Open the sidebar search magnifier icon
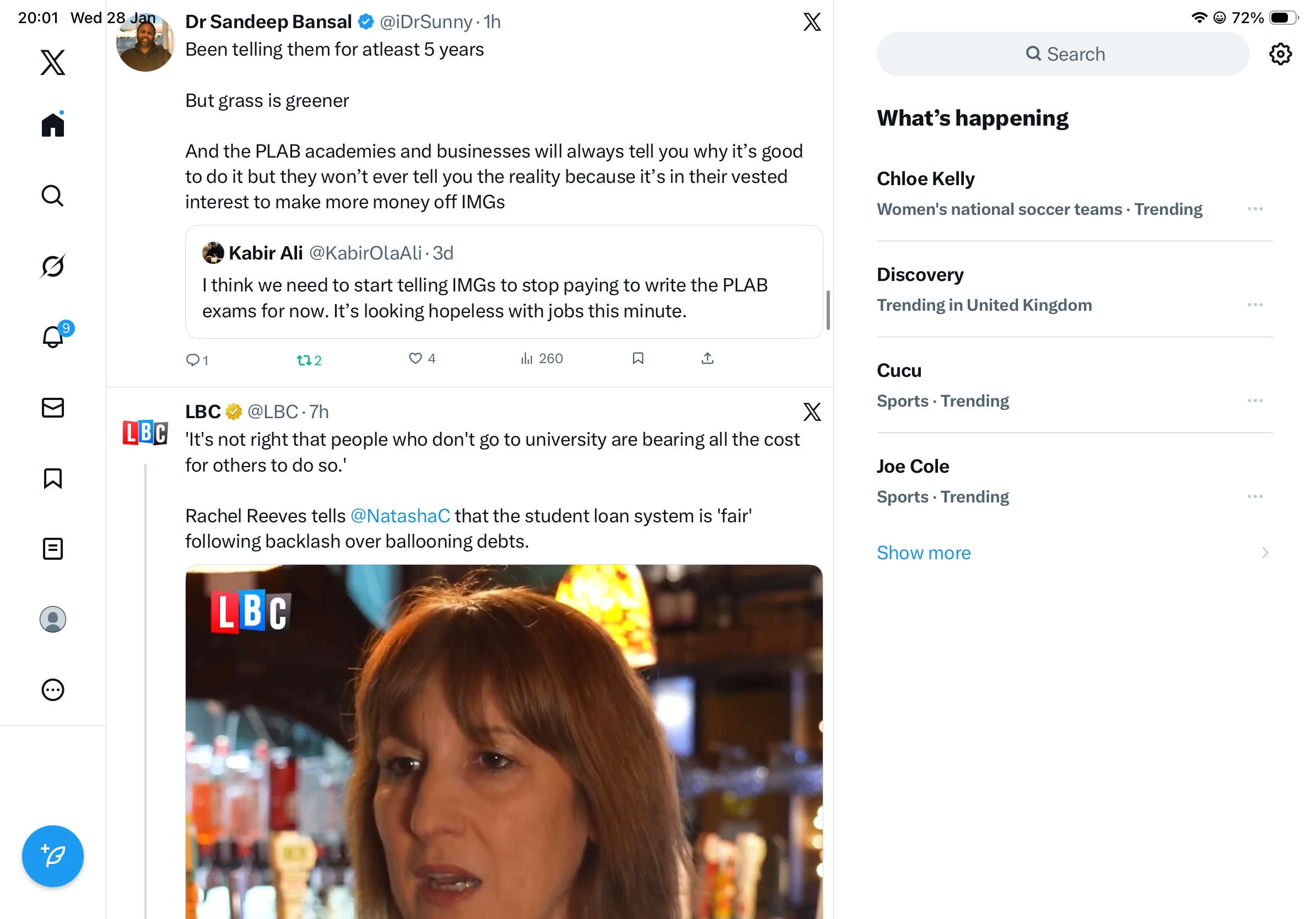 53,196
